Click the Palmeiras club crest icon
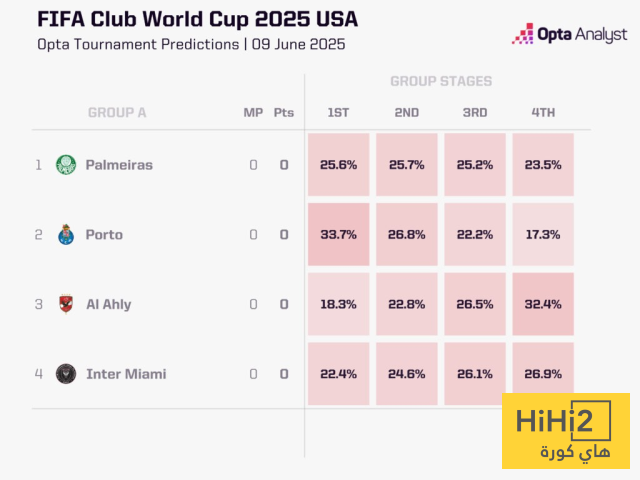This screenshot has width=640, height=480. tap(66, 164)
